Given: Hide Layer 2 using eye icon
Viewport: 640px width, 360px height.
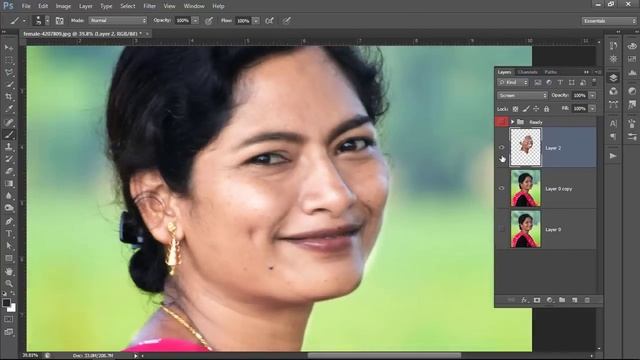Looking at the screenshot, I should click(x=502, y=147).
